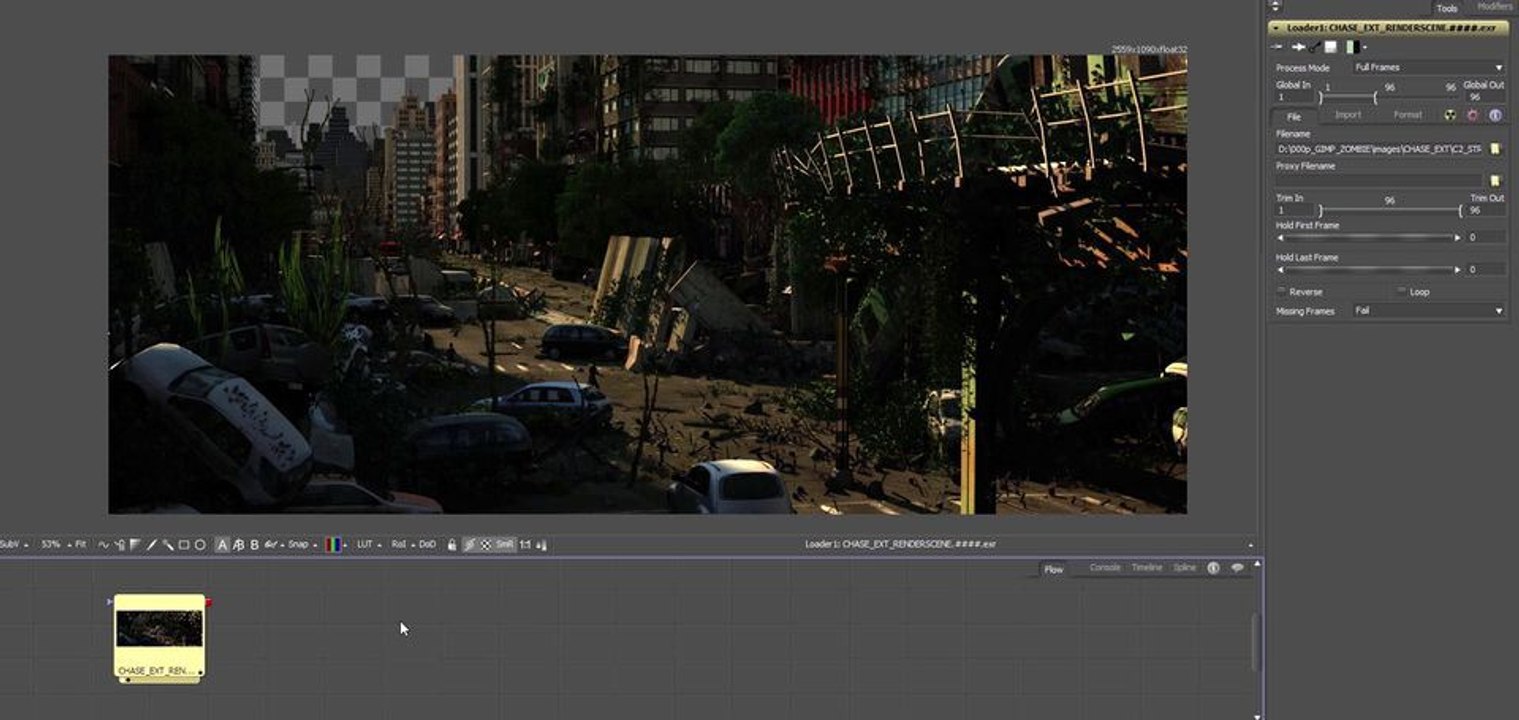The width and height of the screenshot is (1519, 720).
Task: Click right arrow of Hold First Frame
Action: [x=1457, y=237]
